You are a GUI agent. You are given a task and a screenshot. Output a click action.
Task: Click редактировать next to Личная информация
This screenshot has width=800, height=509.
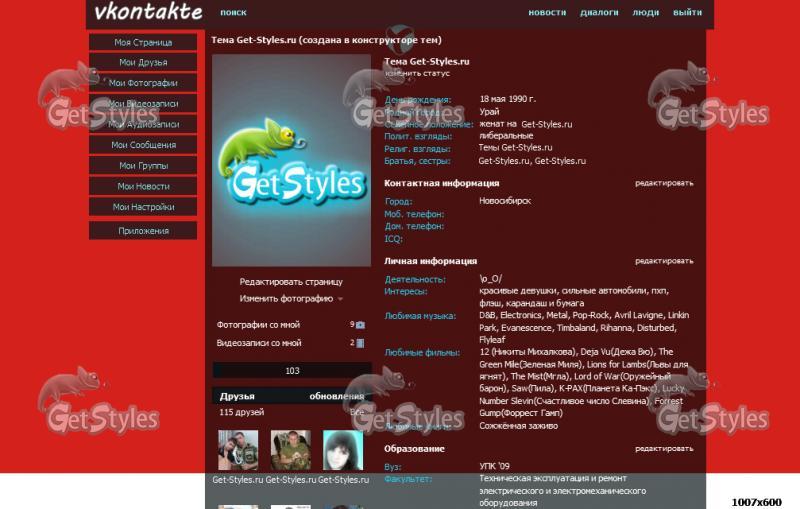pyautogui.click(x=664, y=261)
